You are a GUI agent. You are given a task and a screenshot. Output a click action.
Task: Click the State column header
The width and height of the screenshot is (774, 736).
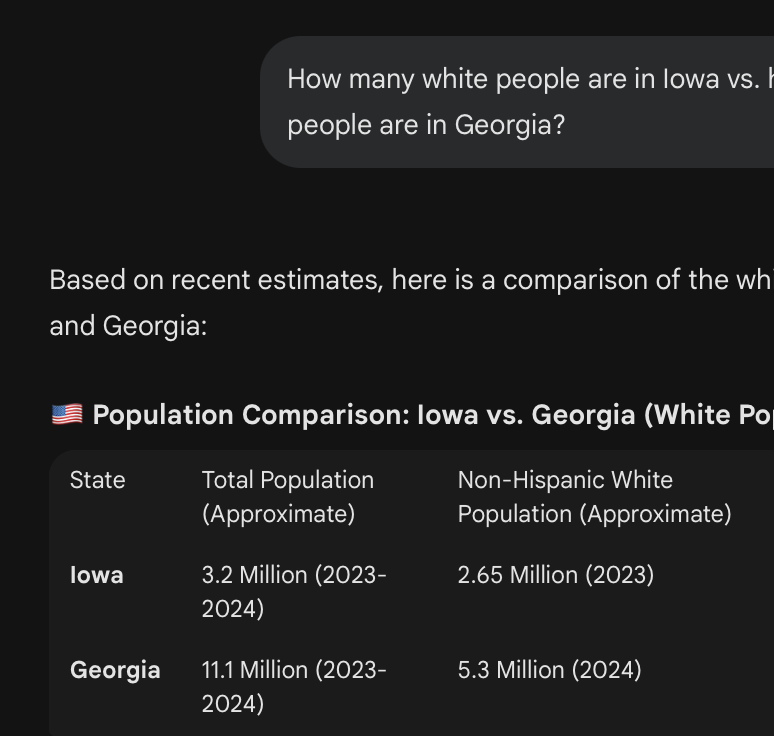97,480
